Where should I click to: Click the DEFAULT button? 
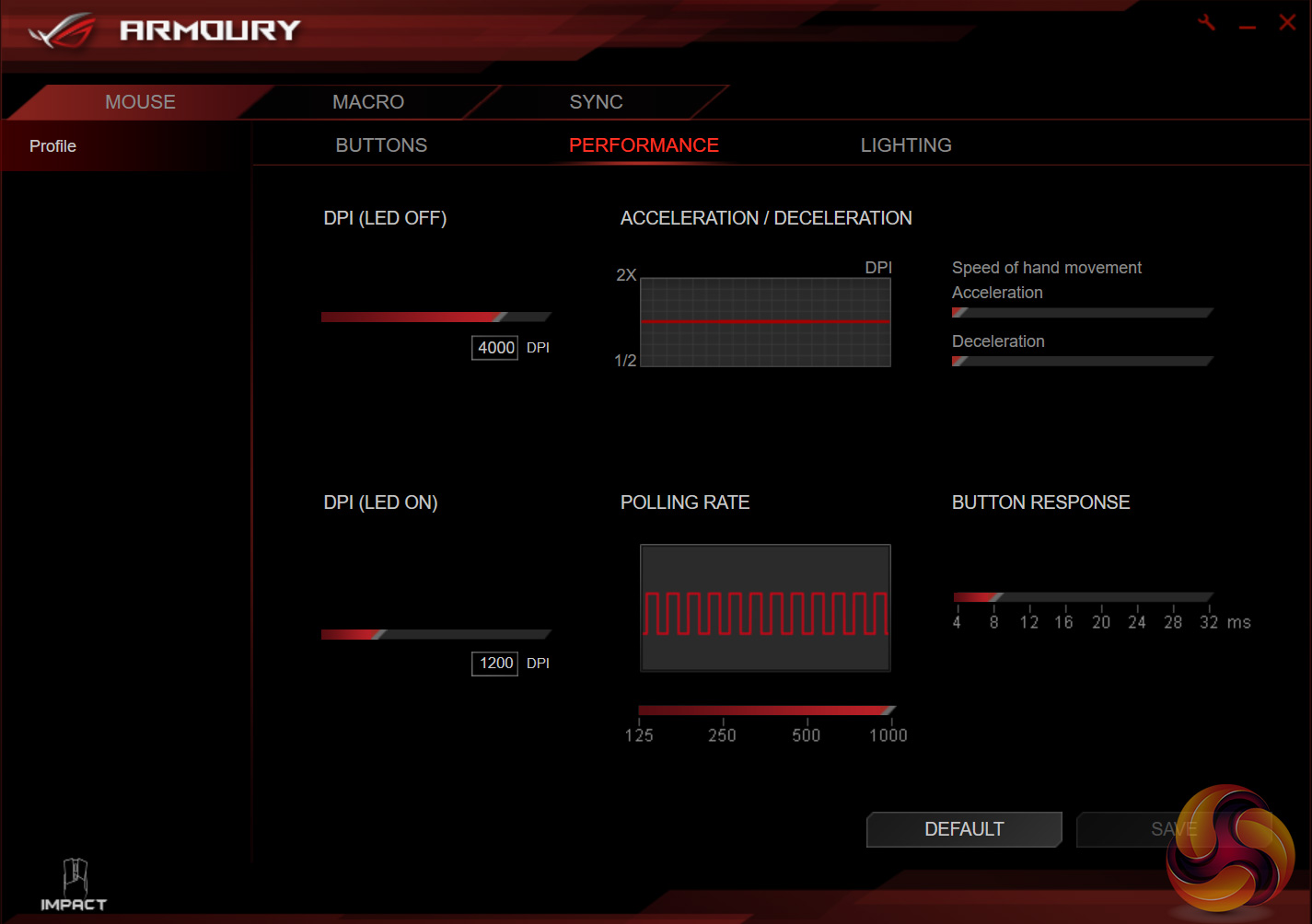(964, 829)
